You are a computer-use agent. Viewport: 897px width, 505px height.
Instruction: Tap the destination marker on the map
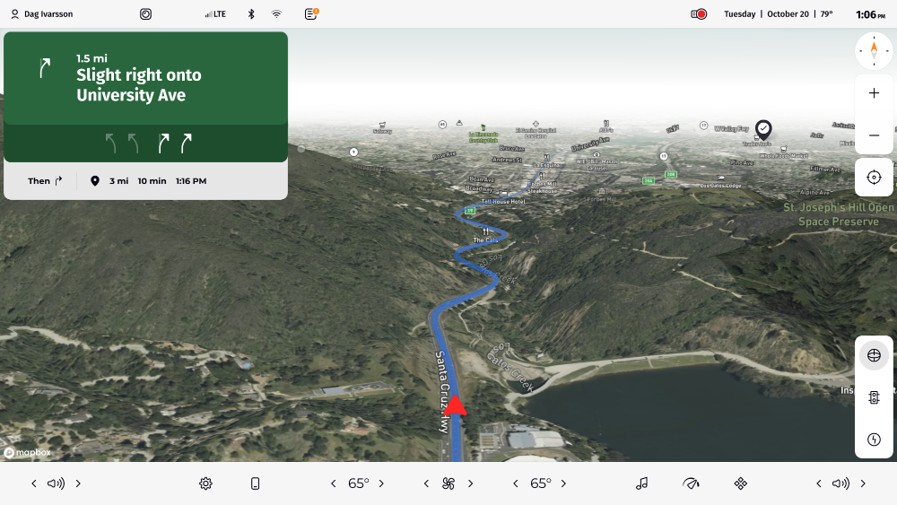[763, 129]
